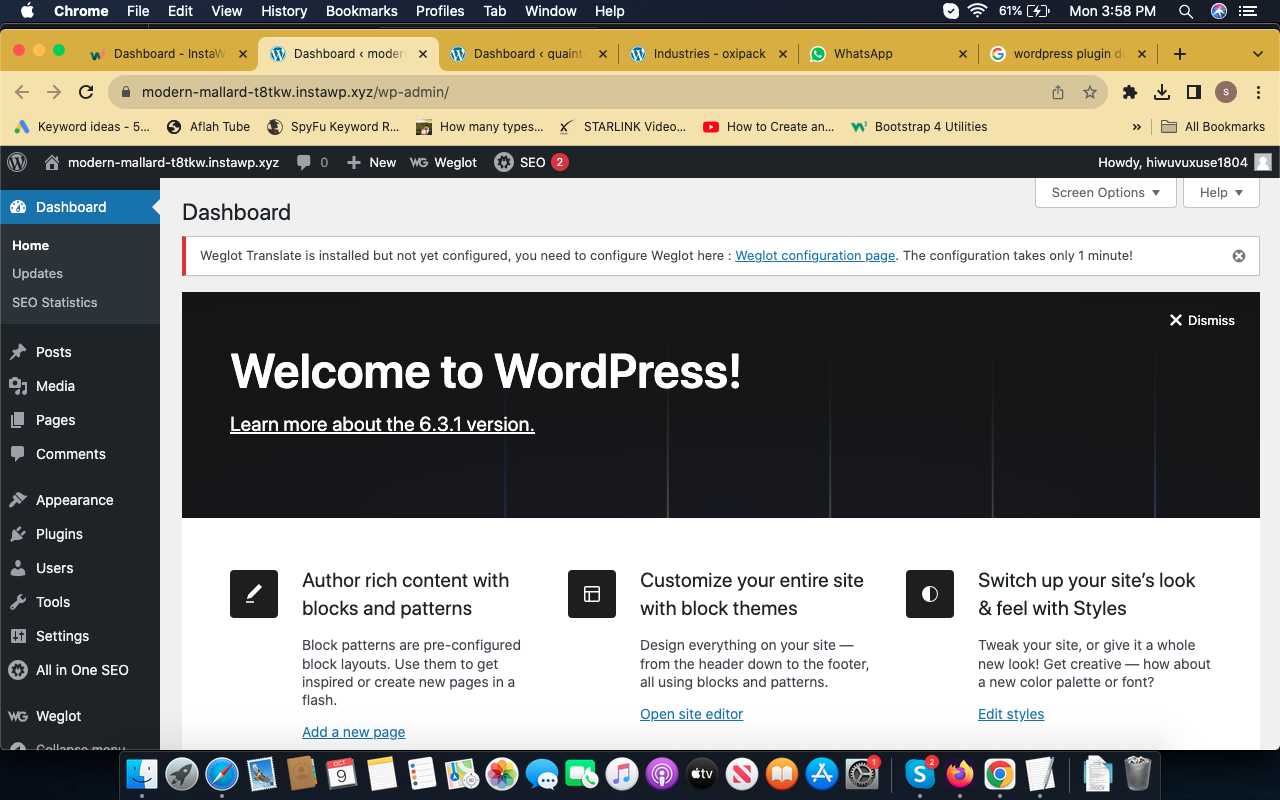This screenshot has height=800, width=1280.
Task: Open the Settings icon in the sidebar
Action: pos(19,636)
